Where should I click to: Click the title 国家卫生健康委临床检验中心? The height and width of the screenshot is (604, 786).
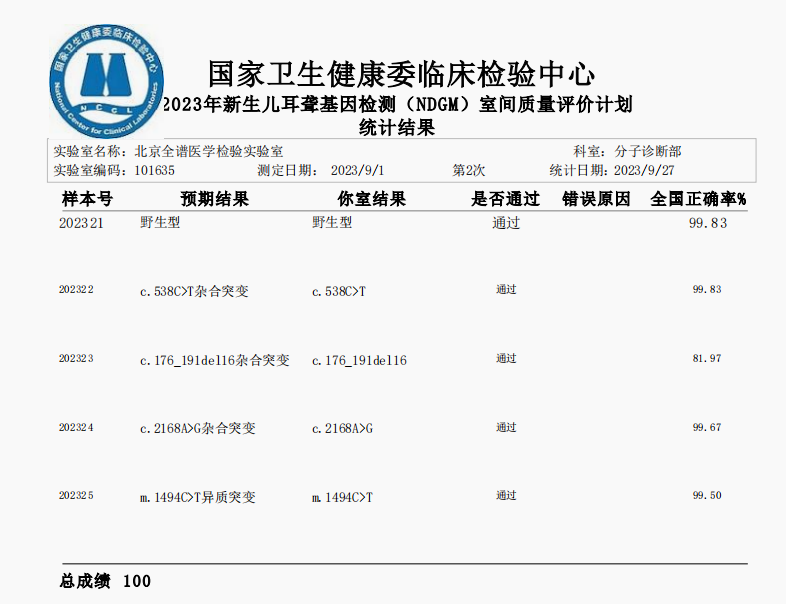[402, 75]
